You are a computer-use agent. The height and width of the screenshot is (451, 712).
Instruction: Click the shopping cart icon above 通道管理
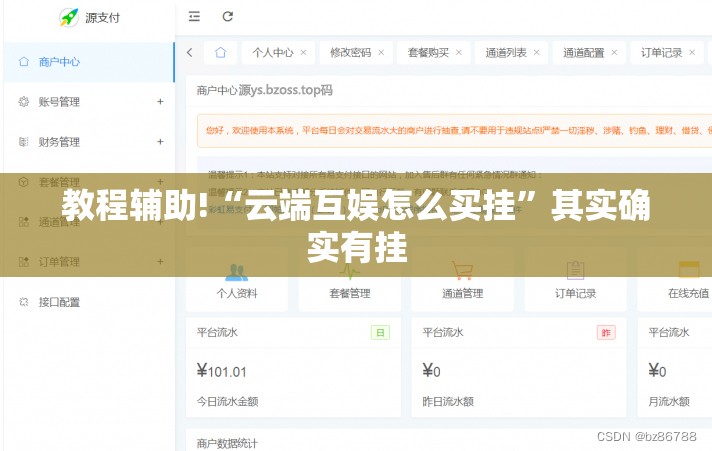[x=462, y=270]
